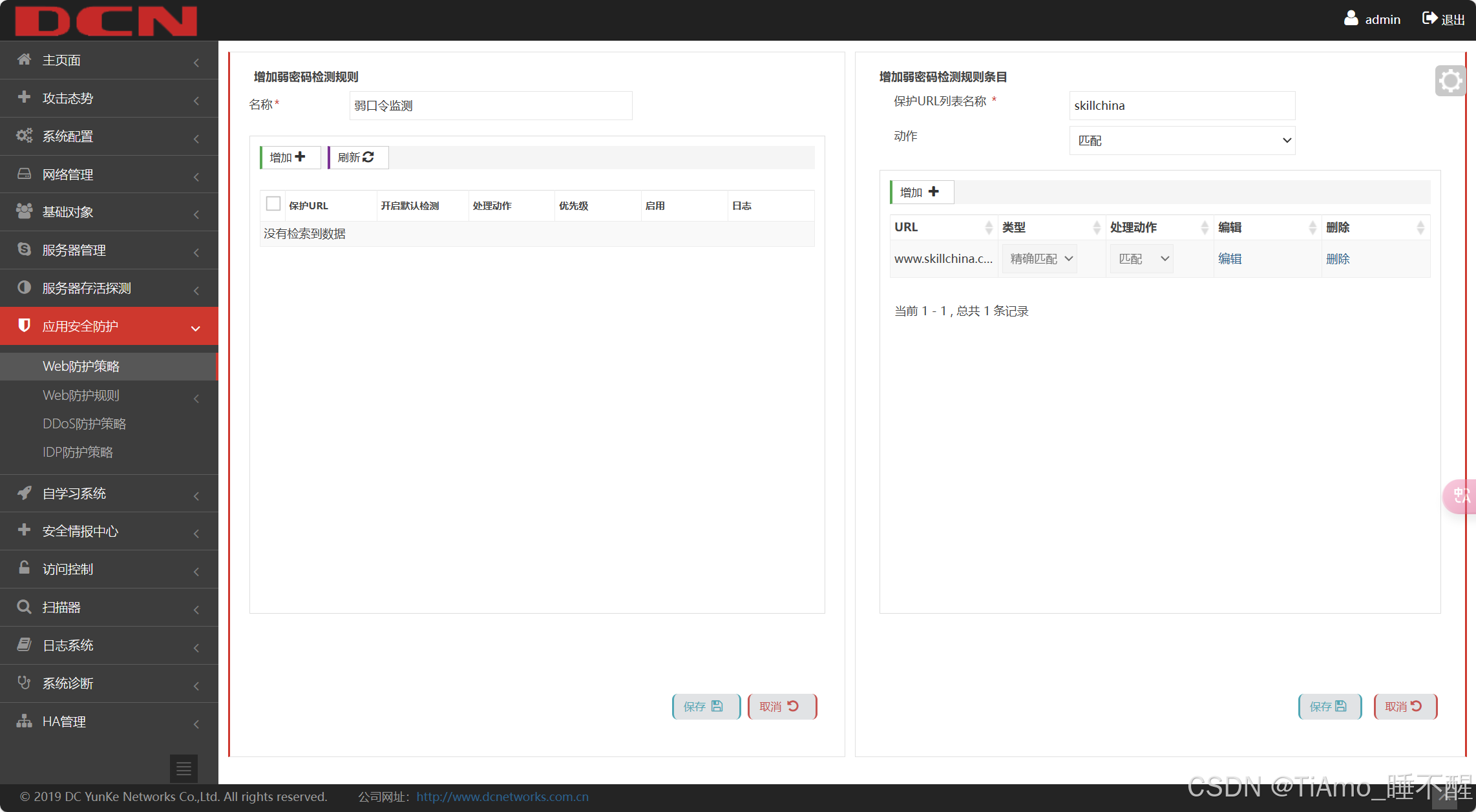Expand the 主页面 menu chevron
Screen dimensions: 1476x812
(x=196, y=63)
